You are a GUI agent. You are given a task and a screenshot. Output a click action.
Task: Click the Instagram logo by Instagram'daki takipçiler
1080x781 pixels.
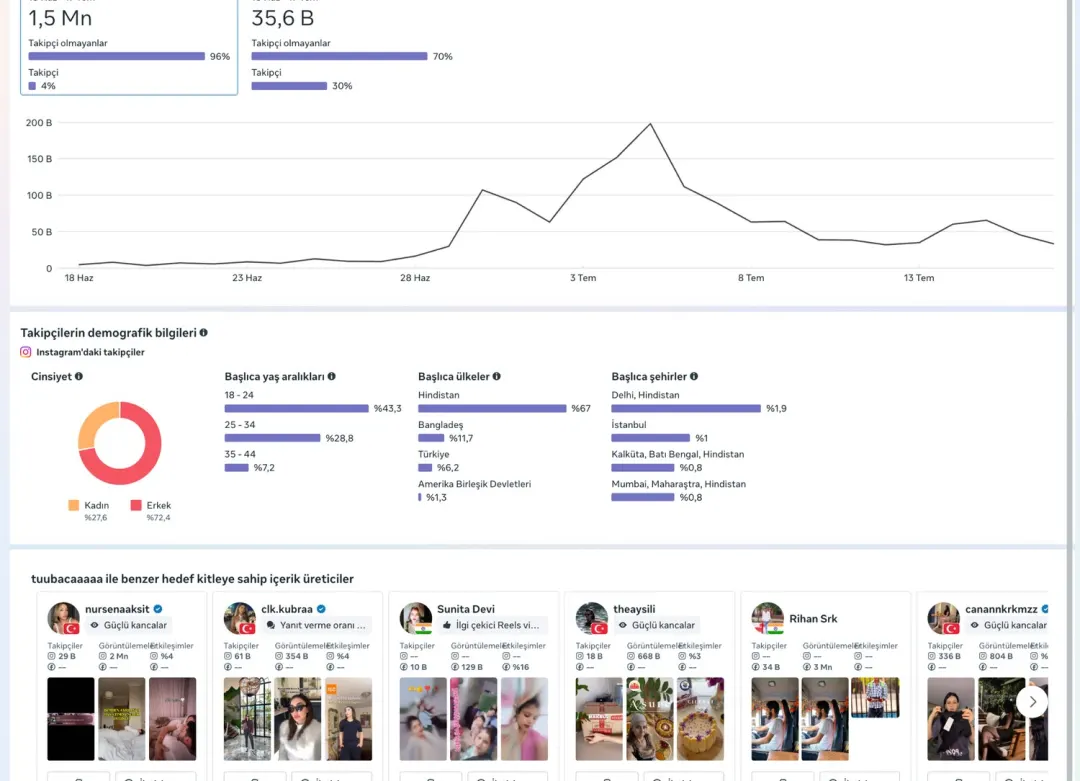coord(25,352)
